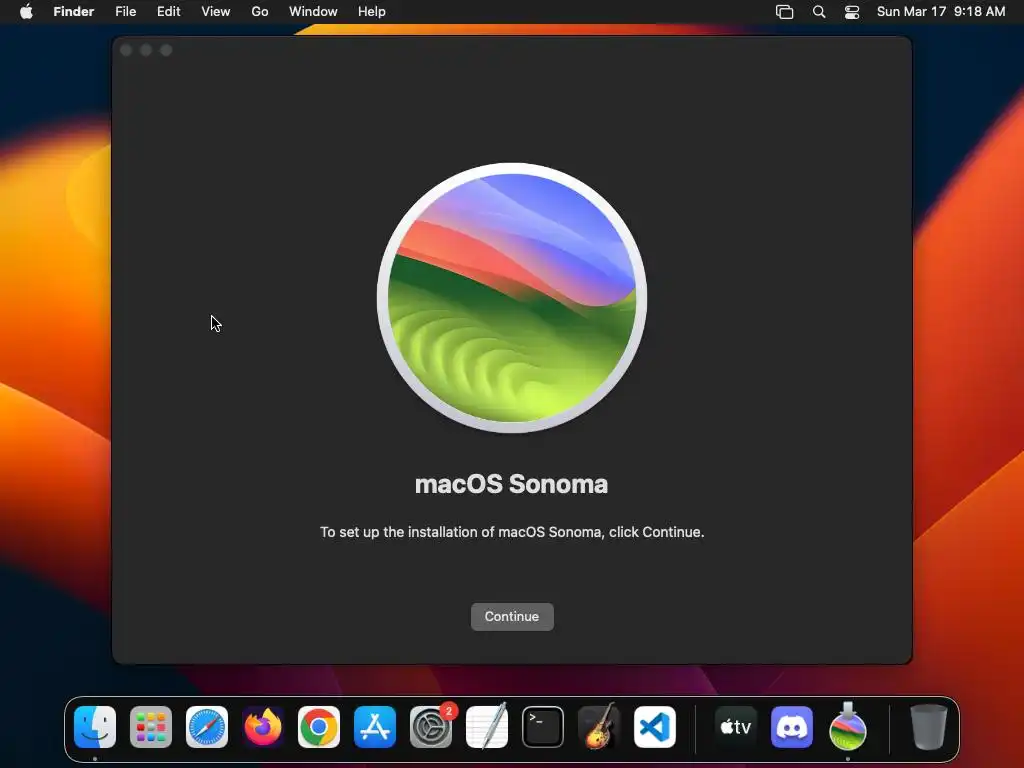The image size is (1024, 768).
Task: Open Apple TV from the Dock
Action: (x=736, y=727)
